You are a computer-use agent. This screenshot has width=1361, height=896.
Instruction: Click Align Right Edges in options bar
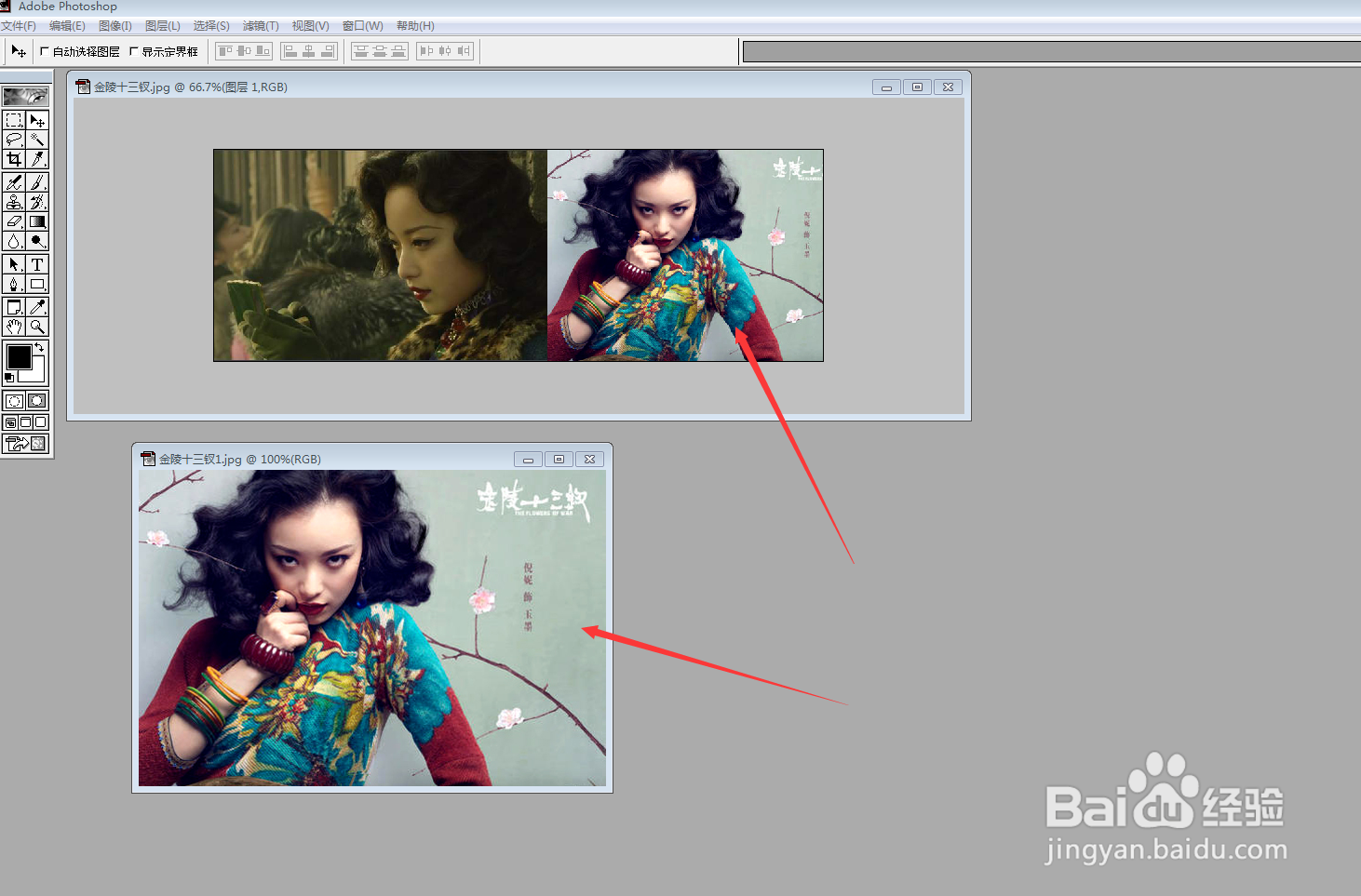[x=327, y=50]
